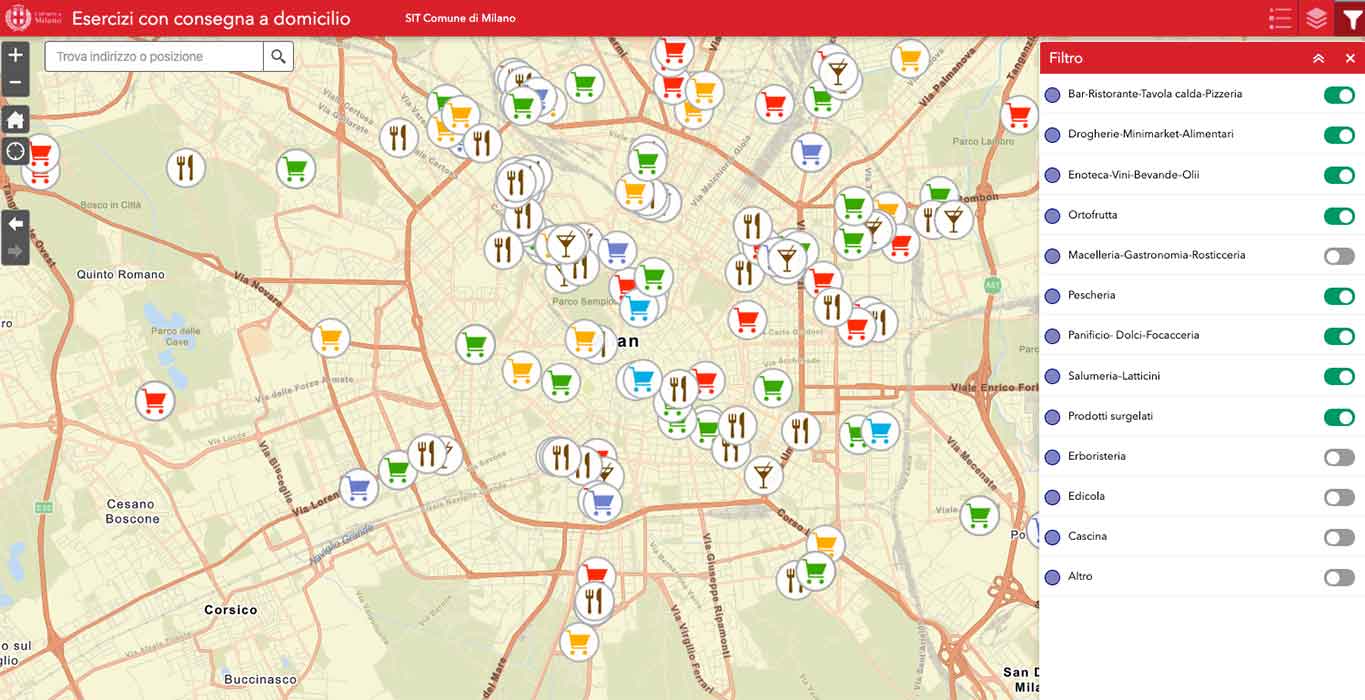
Task: Disable Panificio-Dolci-Focacceria filter
Action: [1339, 336]
